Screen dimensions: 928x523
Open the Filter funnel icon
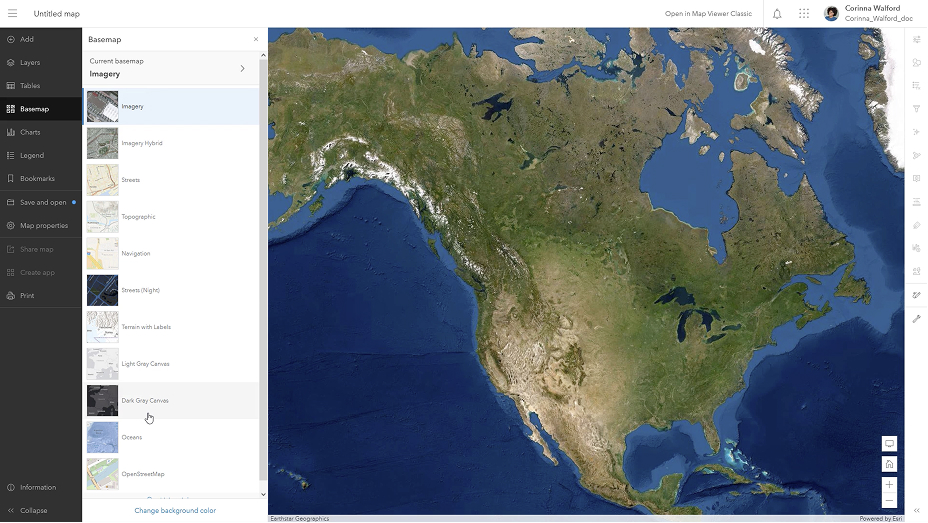[916, 109]
